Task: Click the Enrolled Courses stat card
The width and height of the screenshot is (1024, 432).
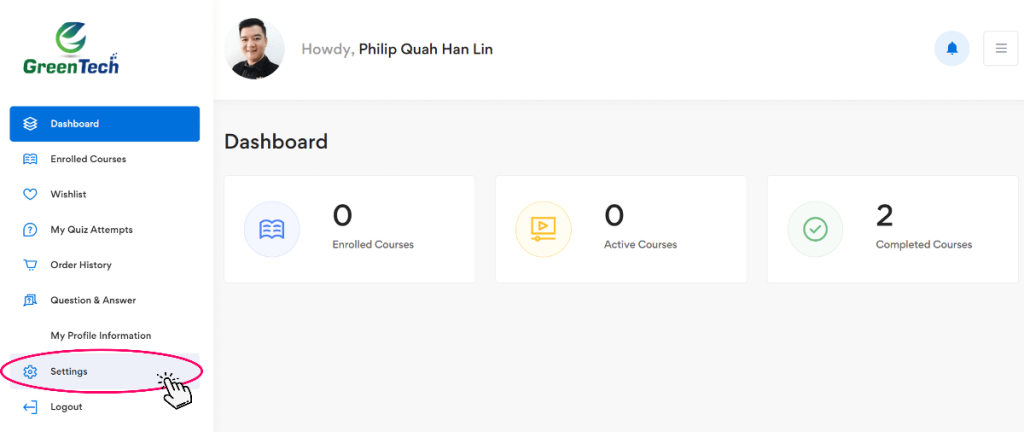Action: [x=349, y=229]
